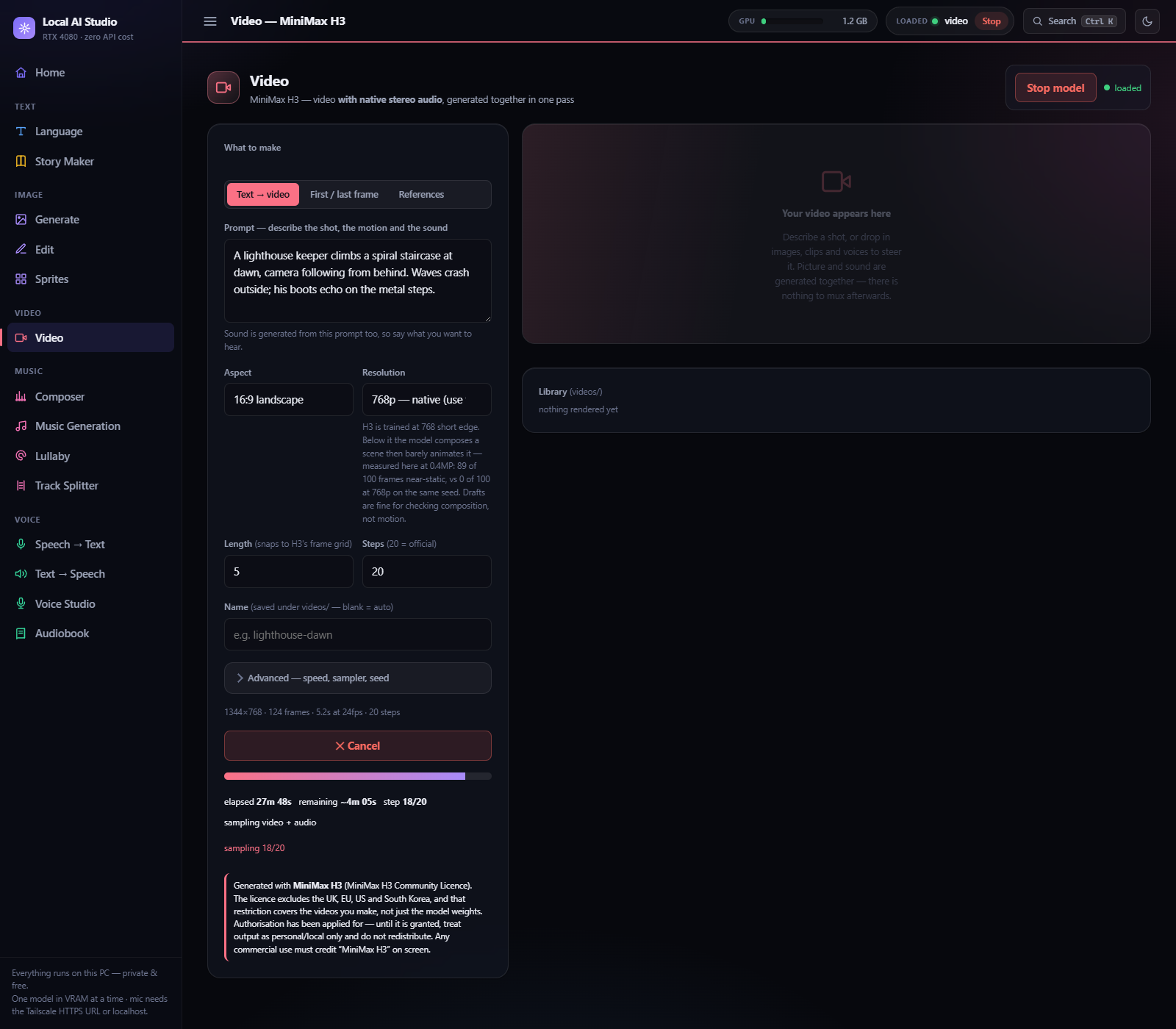Open the image Generate icon
Image resolution: width=1176 pixels, height=1029 pixels.
tap(21, 220)
